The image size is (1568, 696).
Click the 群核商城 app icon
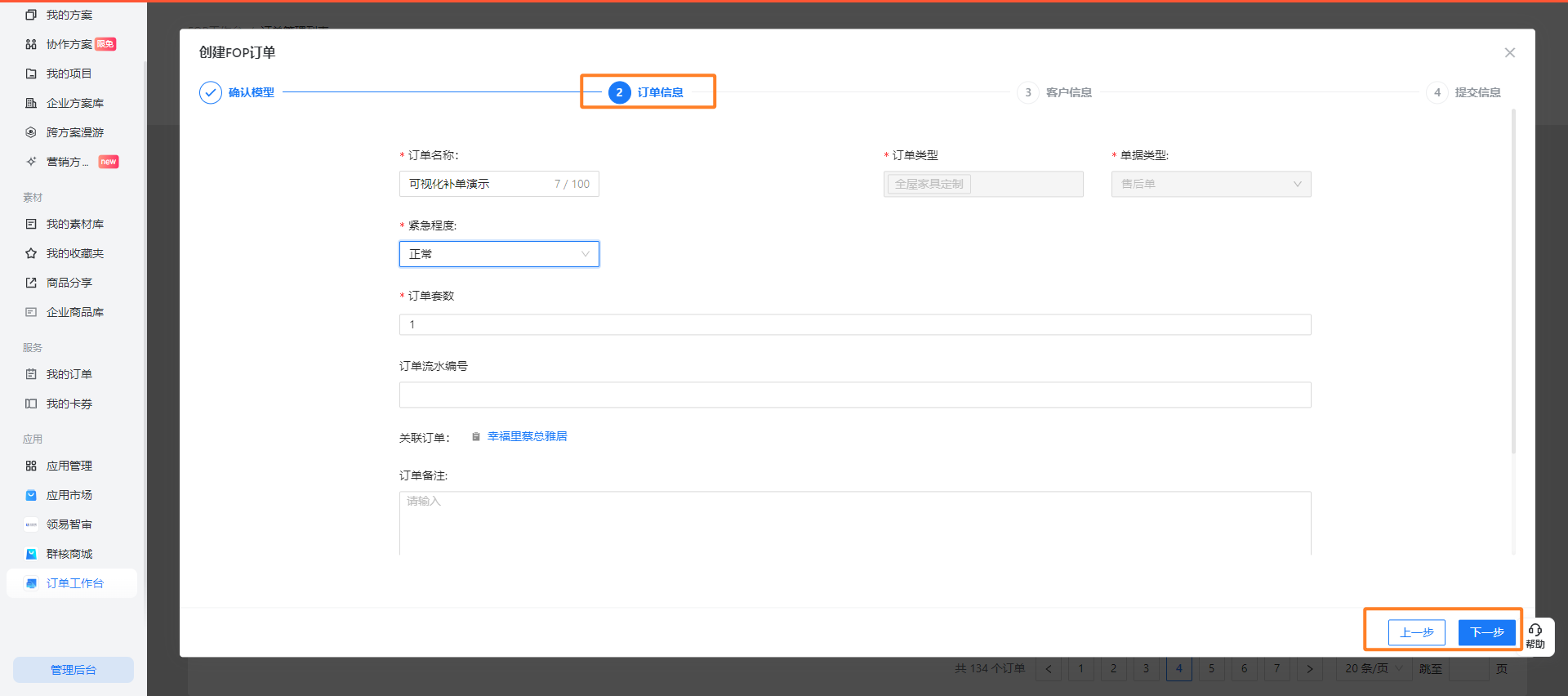31,554
